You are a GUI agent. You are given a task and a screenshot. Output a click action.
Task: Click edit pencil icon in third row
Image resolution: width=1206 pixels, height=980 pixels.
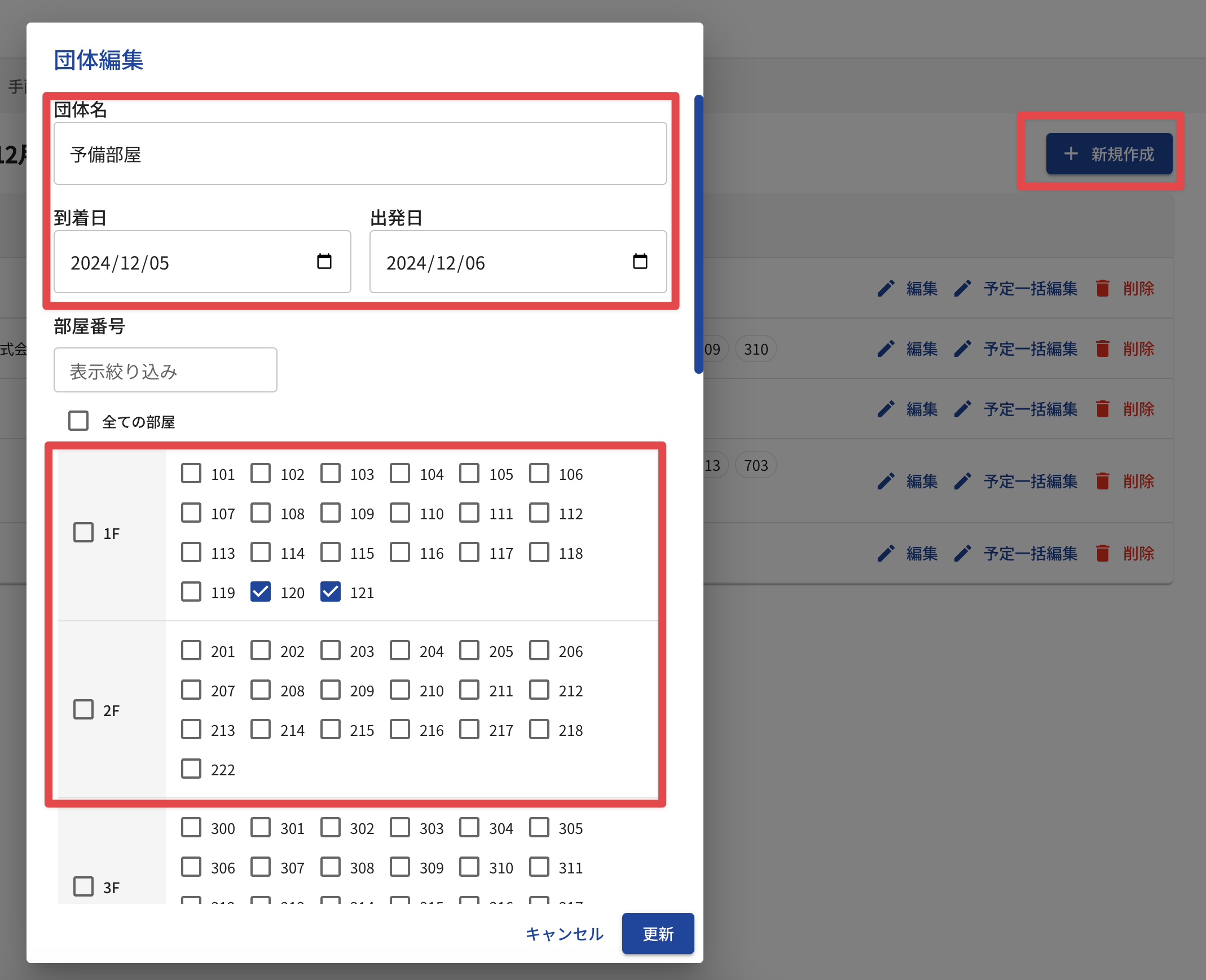click(886, 409)
